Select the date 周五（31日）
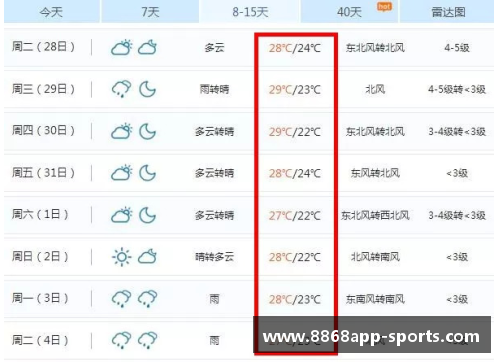This screenshot has width=500, height=362. click(43, 173)
